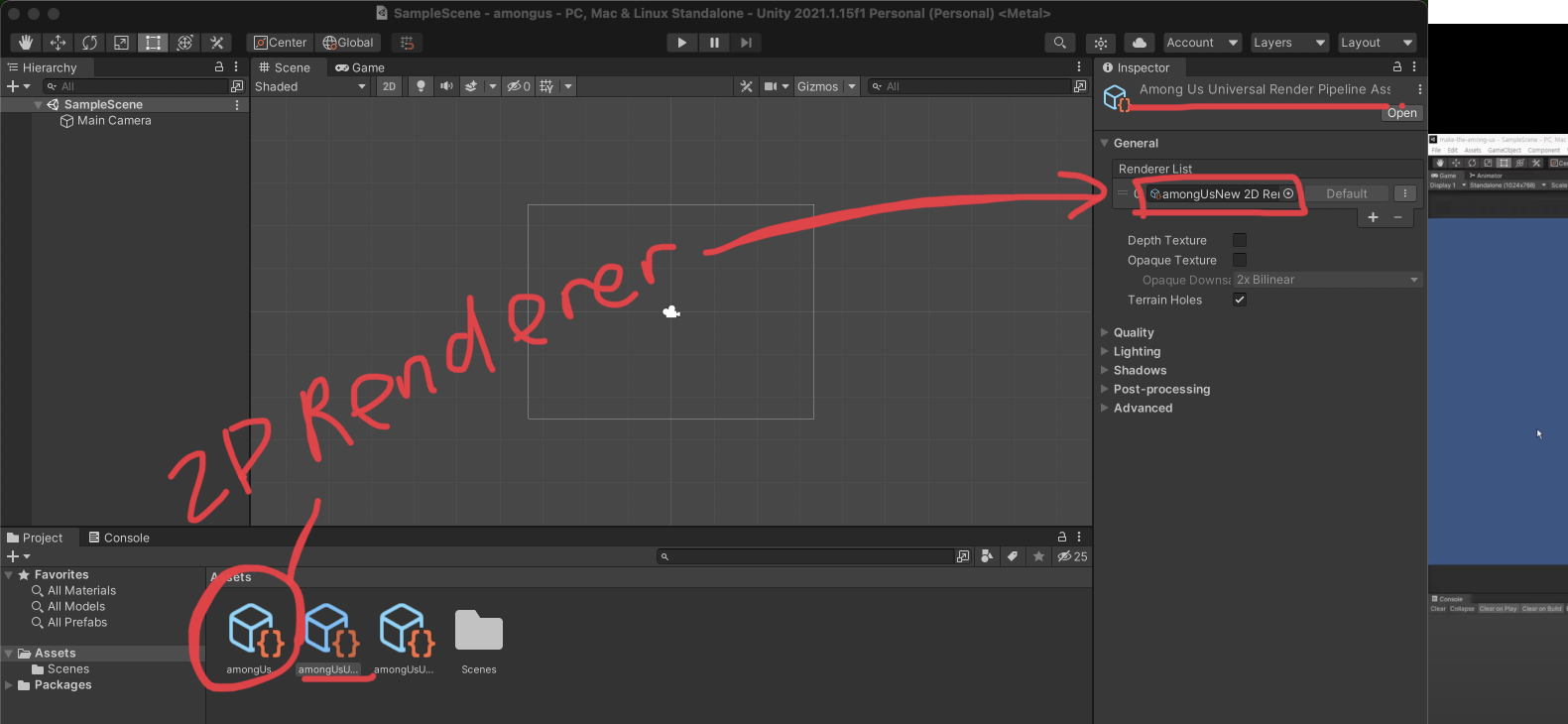Add renderer with plus button
The height and width of the screenshot is (724, 1568).
pos(1373,217)
